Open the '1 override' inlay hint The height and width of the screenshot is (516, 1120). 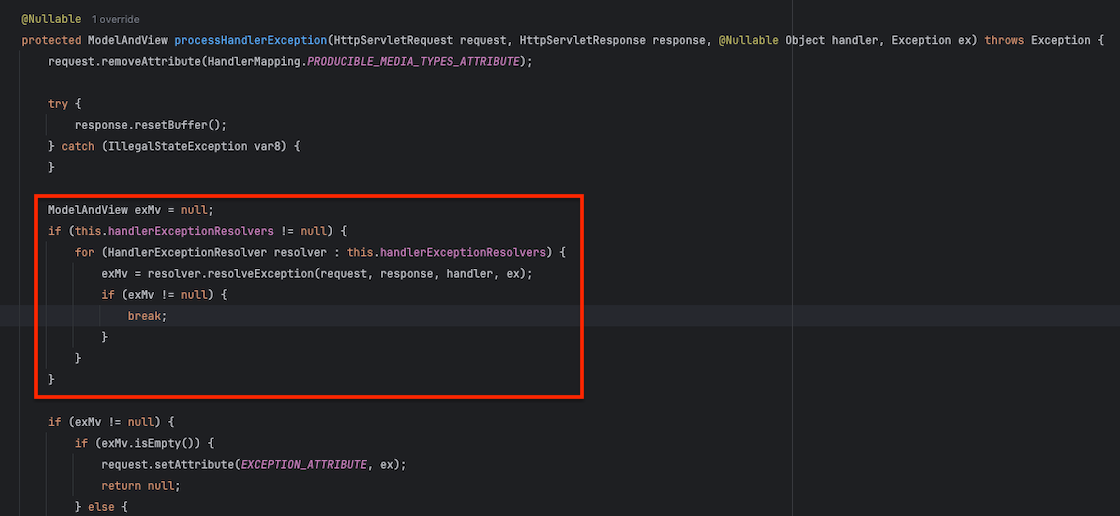click(116, 19)
